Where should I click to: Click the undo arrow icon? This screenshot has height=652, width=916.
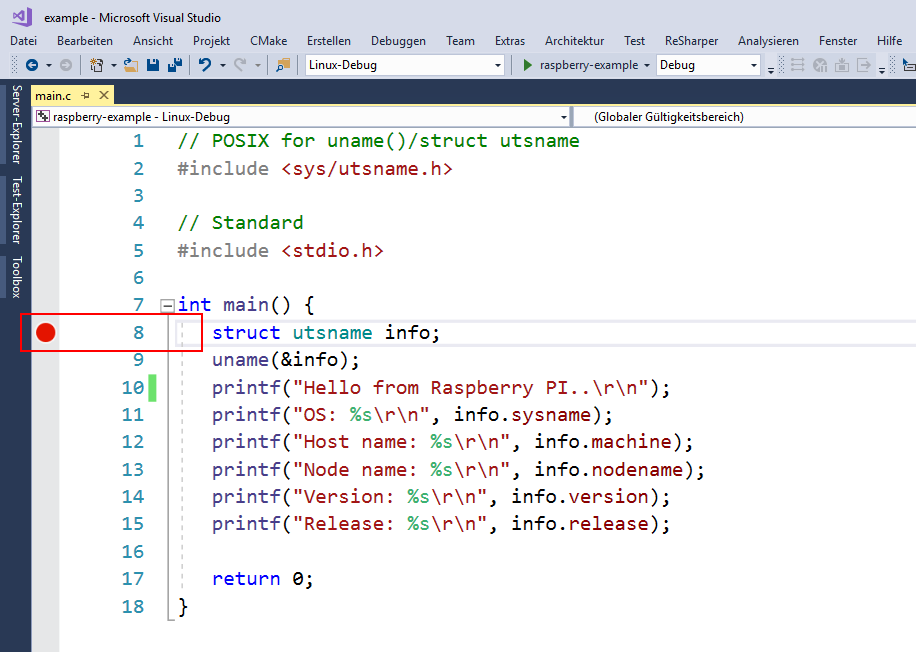pos(205,65)
